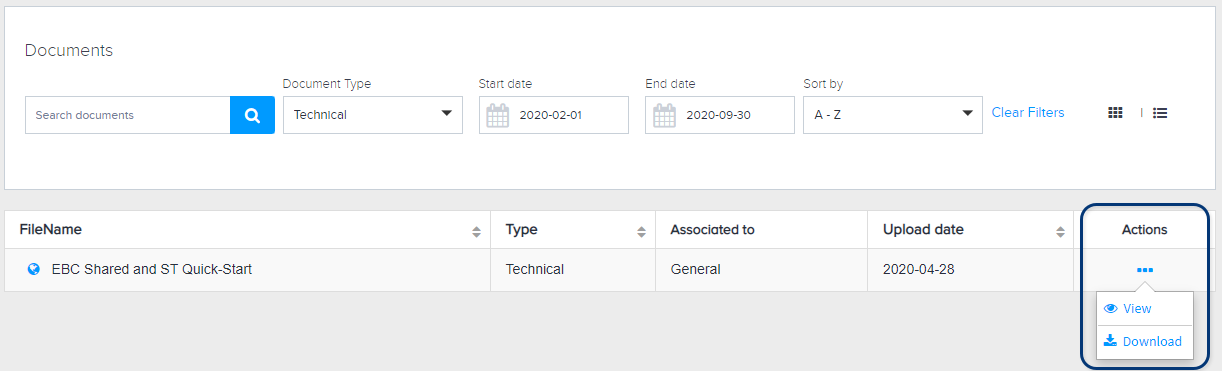The width and height of the screenshot is (1222, 371).
Task: Click the End date 2020-09-30 field
Action: tap(720, 115)
